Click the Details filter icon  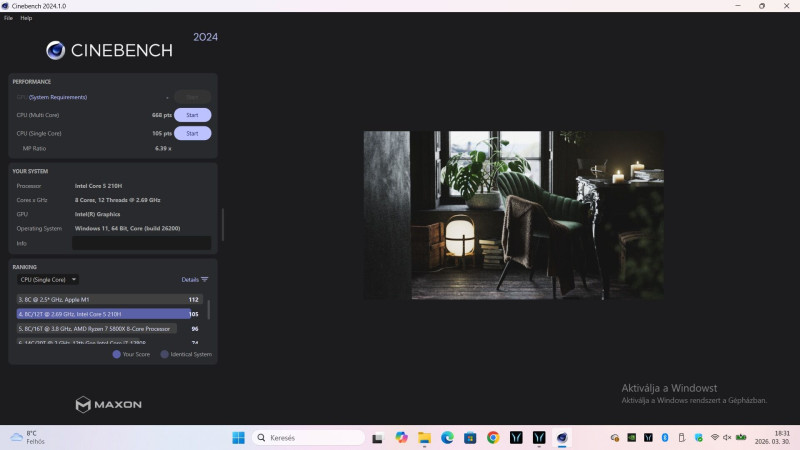click(x=205, y=280)
